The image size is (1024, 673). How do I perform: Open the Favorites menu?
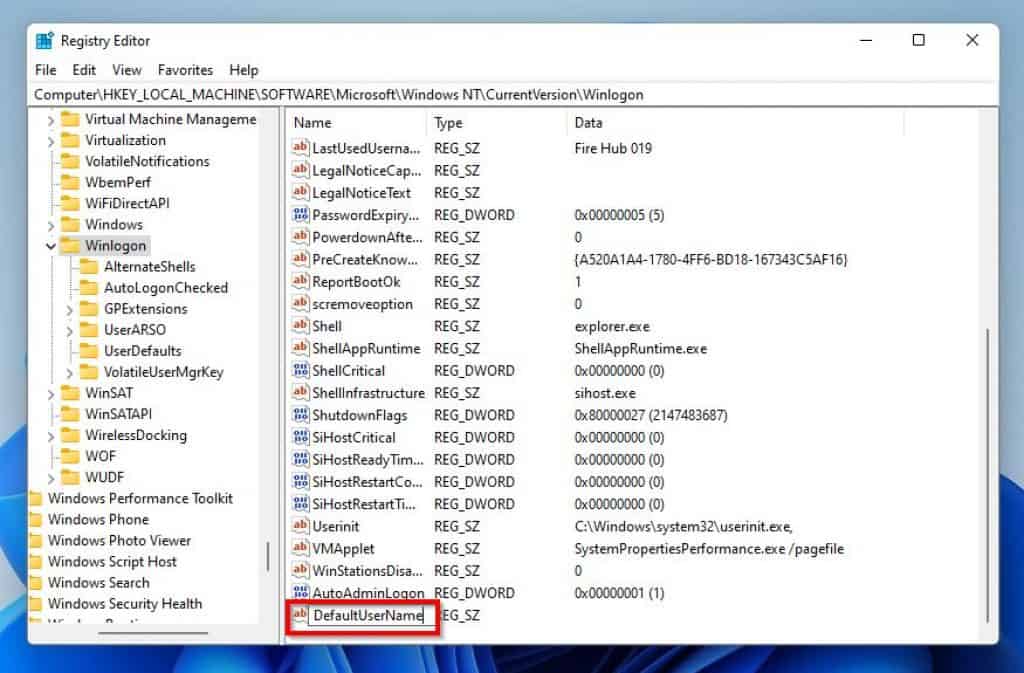point(185,70)
